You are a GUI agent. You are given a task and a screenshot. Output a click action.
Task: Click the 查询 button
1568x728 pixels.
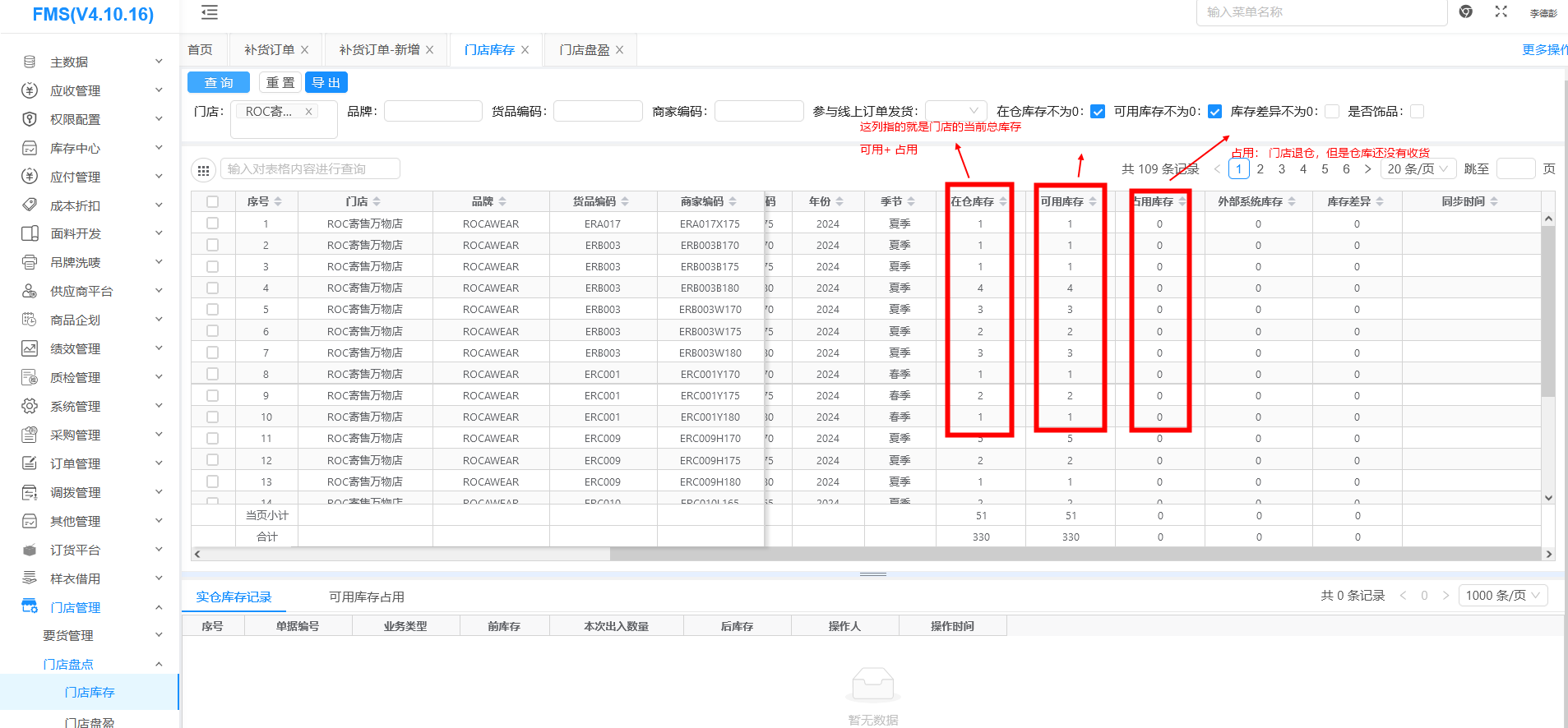point(219,83)
